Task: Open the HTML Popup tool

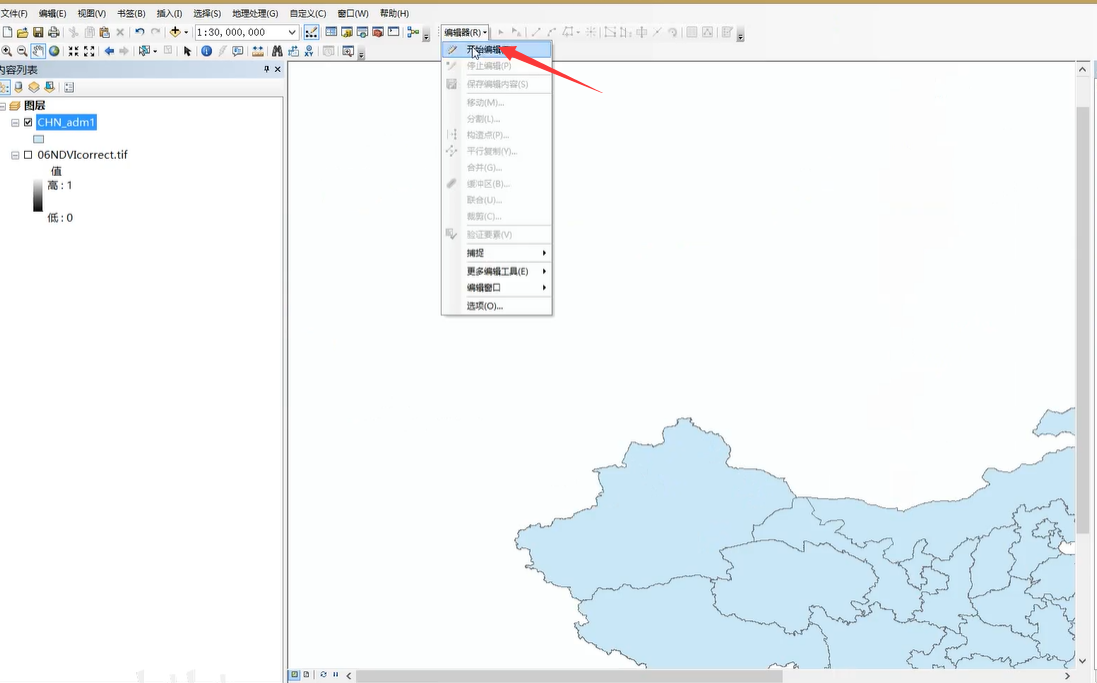Action: tap(238, 51)
